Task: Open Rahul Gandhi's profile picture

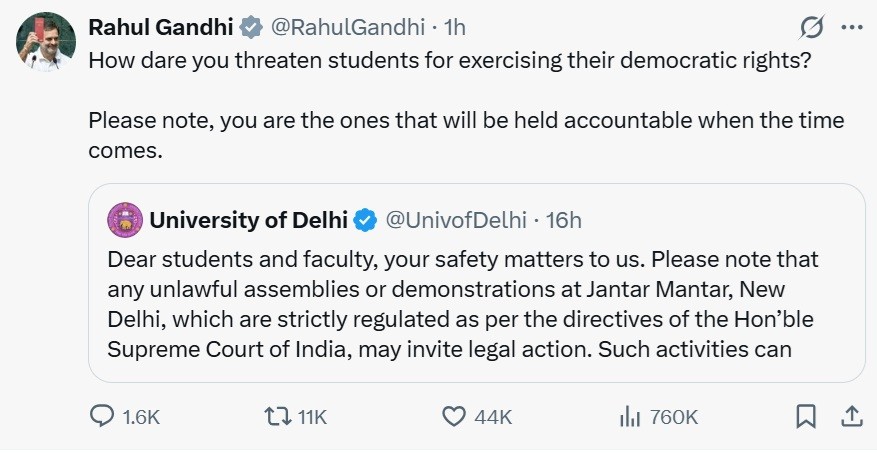Action: coord(46,42)
